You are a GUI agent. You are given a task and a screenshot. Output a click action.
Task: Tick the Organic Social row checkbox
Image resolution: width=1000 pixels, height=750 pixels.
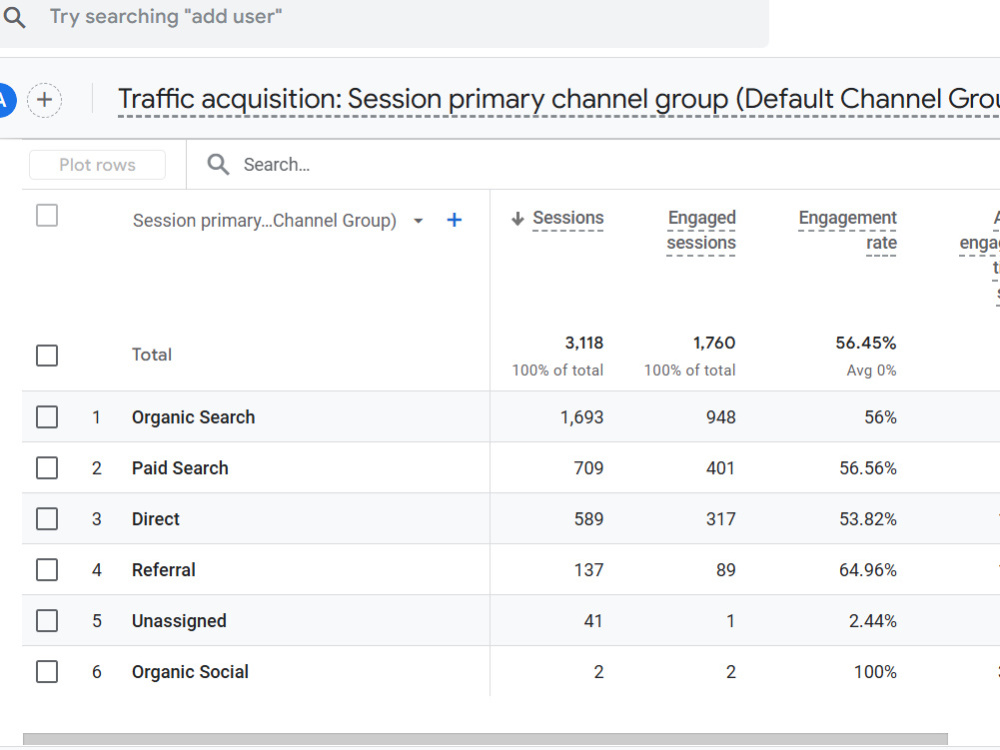(x=47, y=672)
